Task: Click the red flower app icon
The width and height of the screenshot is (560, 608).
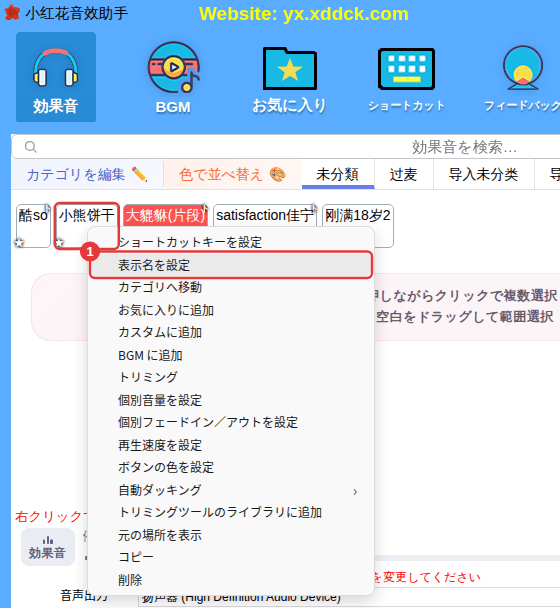Action: click(12, 12)
